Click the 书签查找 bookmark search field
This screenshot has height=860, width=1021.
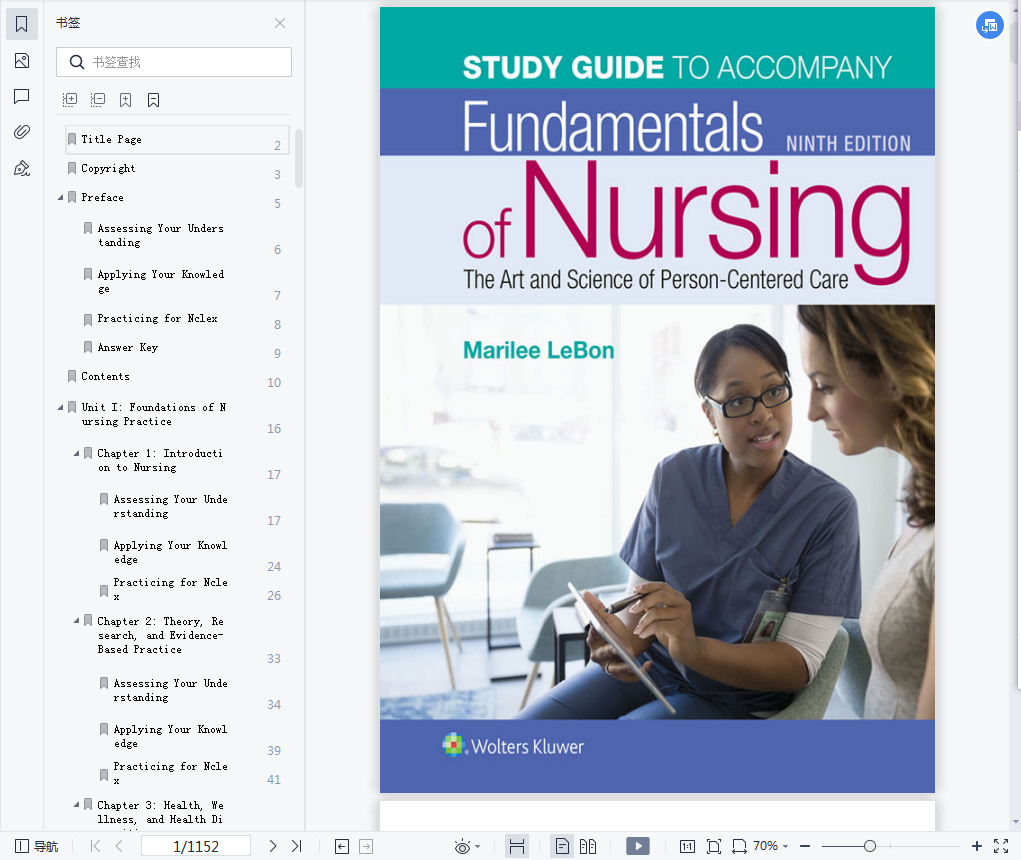(174, 62)
